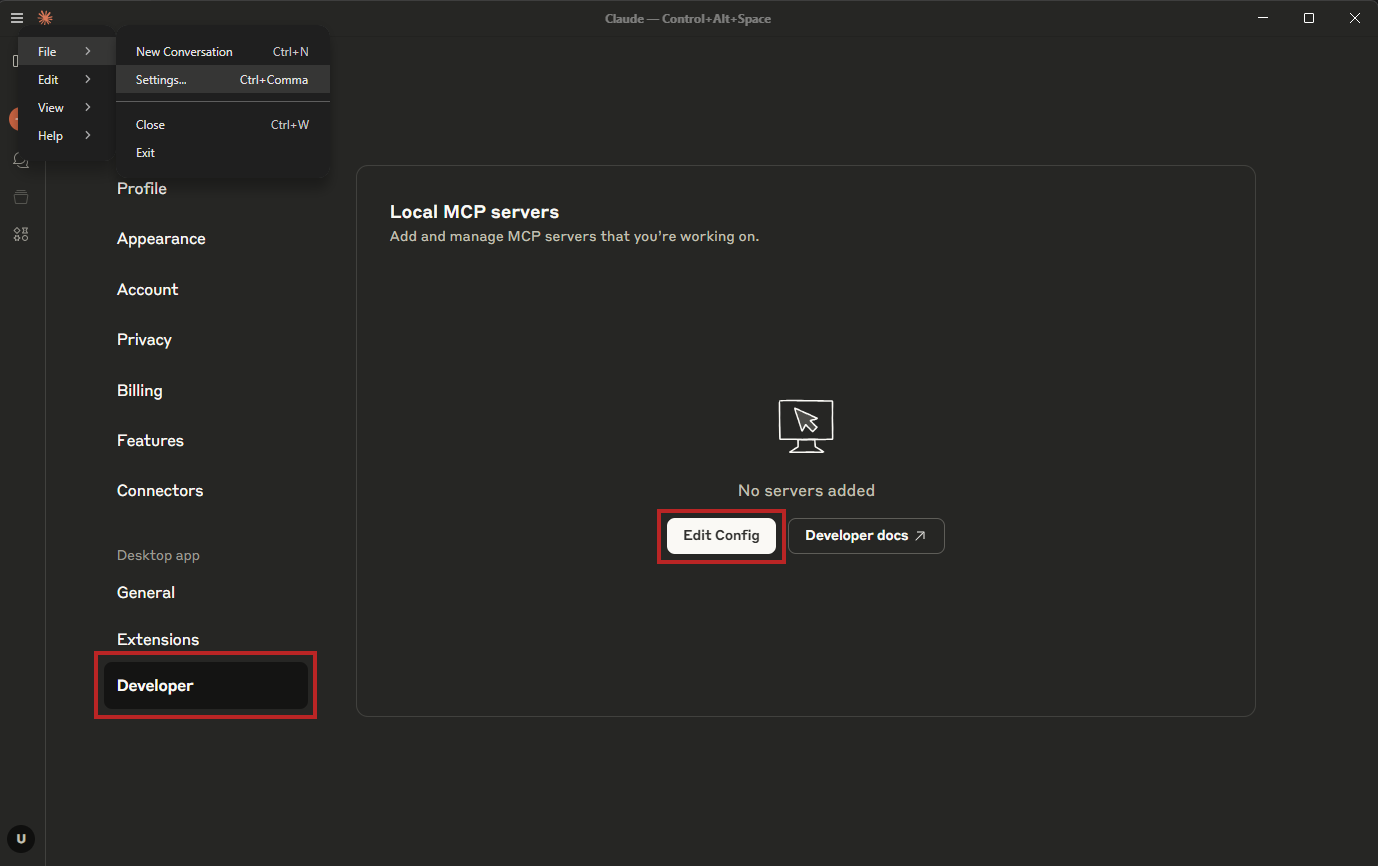Click 'Add and manage MCP servers' description
This screenshot has width=1378, height=866.
pyautogui.click(x=574, y=237)
